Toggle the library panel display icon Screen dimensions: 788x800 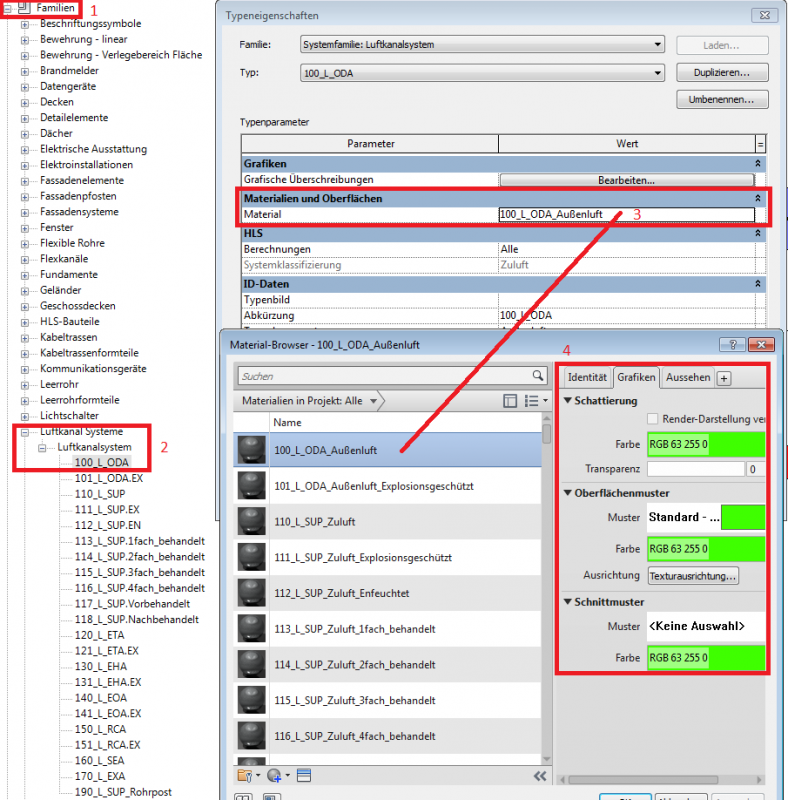click(510, 401)
